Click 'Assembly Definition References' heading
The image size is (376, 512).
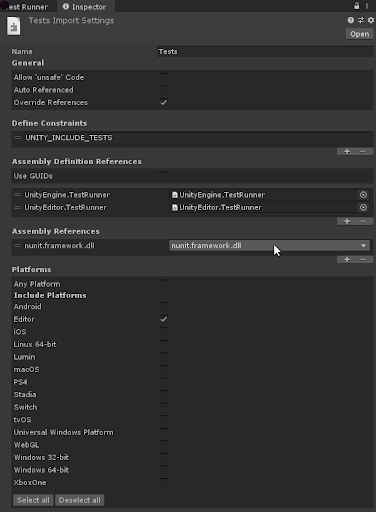(x=77, y=162)
